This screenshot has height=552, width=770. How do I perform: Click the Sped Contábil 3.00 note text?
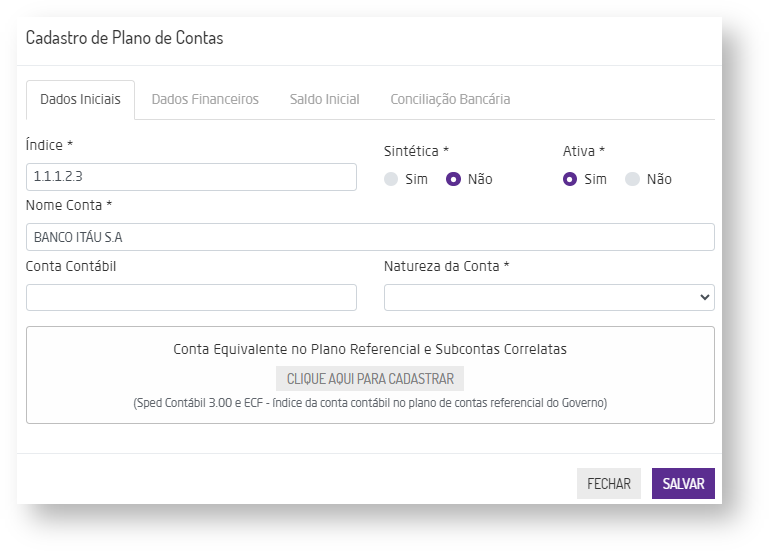[x=370, y=403]
